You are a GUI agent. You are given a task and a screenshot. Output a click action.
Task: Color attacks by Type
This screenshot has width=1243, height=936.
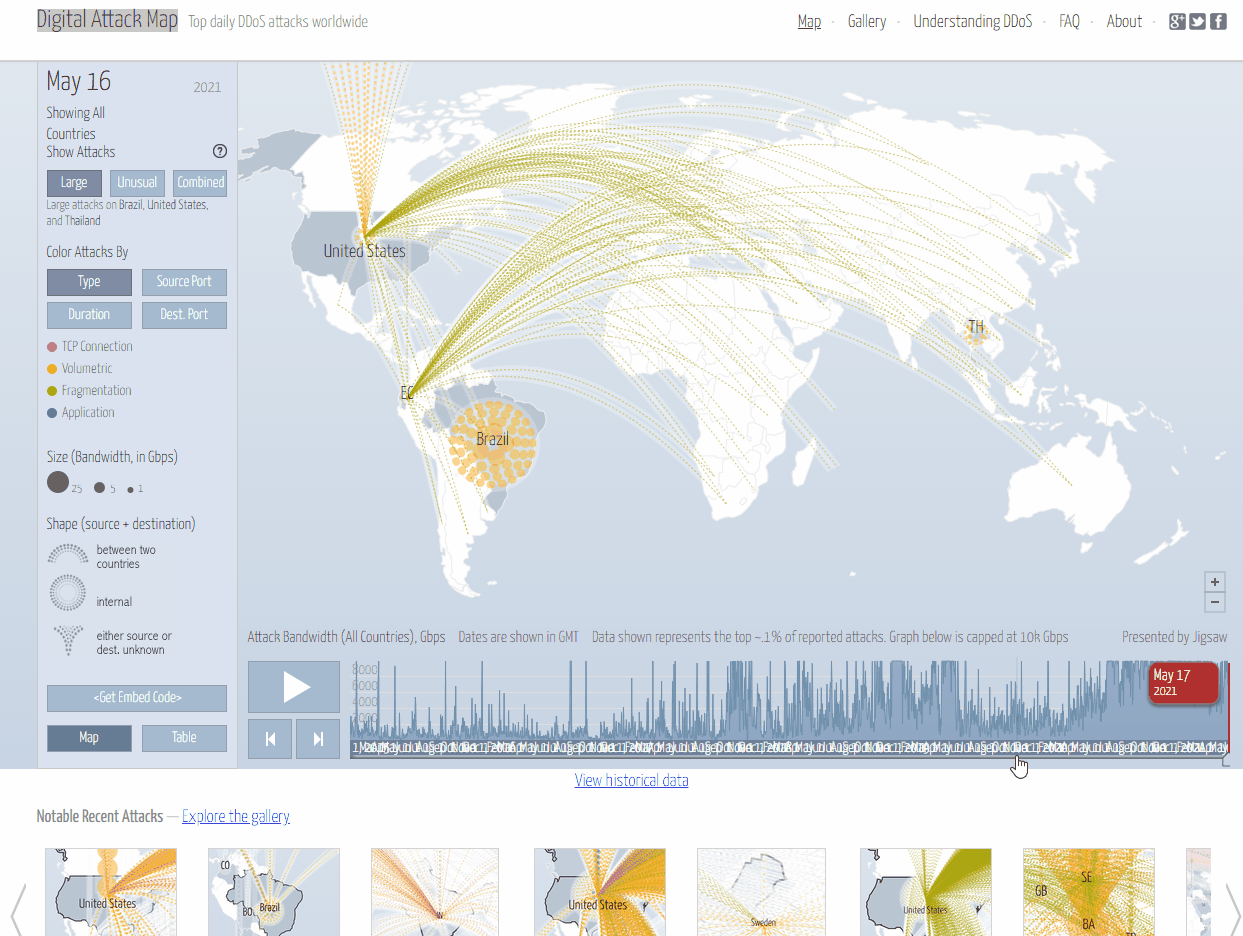[x=89, y=282]
